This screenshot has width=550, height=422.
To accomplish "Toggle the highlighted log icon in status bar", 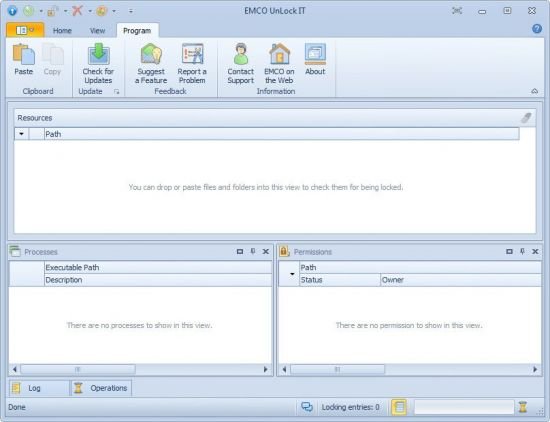I will (x=399, y=407).
